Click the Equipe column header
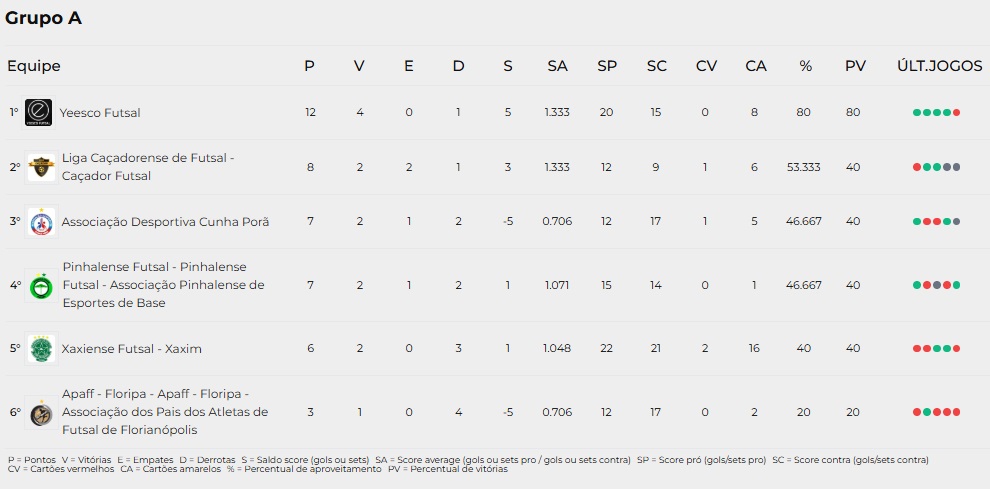This screenshot has height=489, width=990. click(x=33, y=66)
